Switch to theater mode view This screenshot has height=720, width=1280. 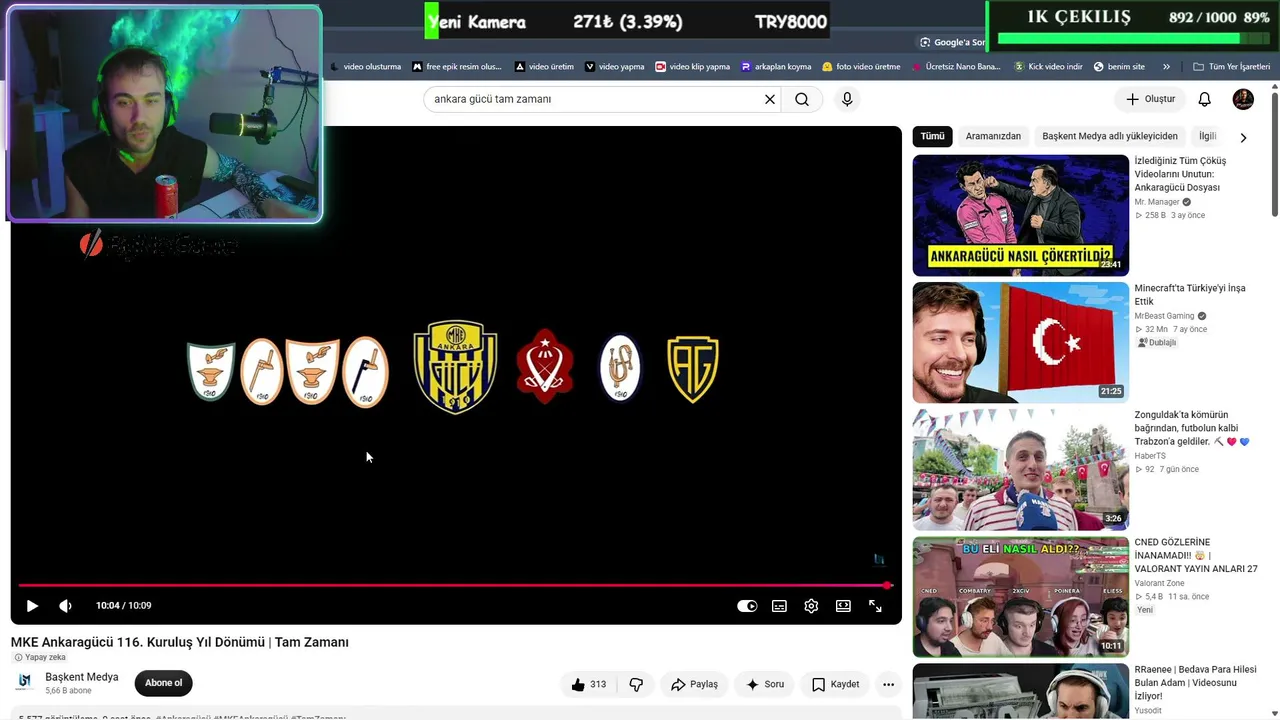click(x=843, y=606)
